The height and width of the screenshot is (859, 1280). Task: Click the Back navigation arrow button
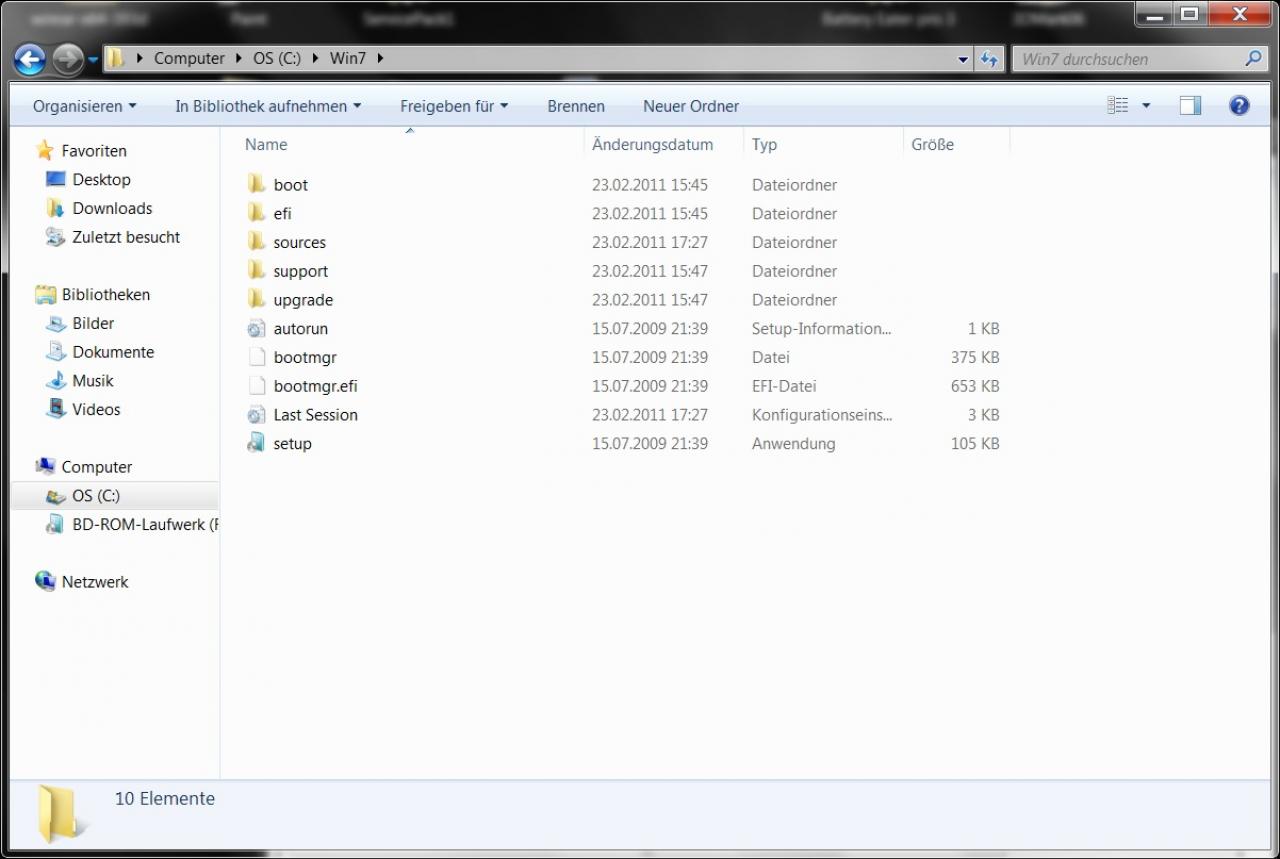click(x=30, y=60)
